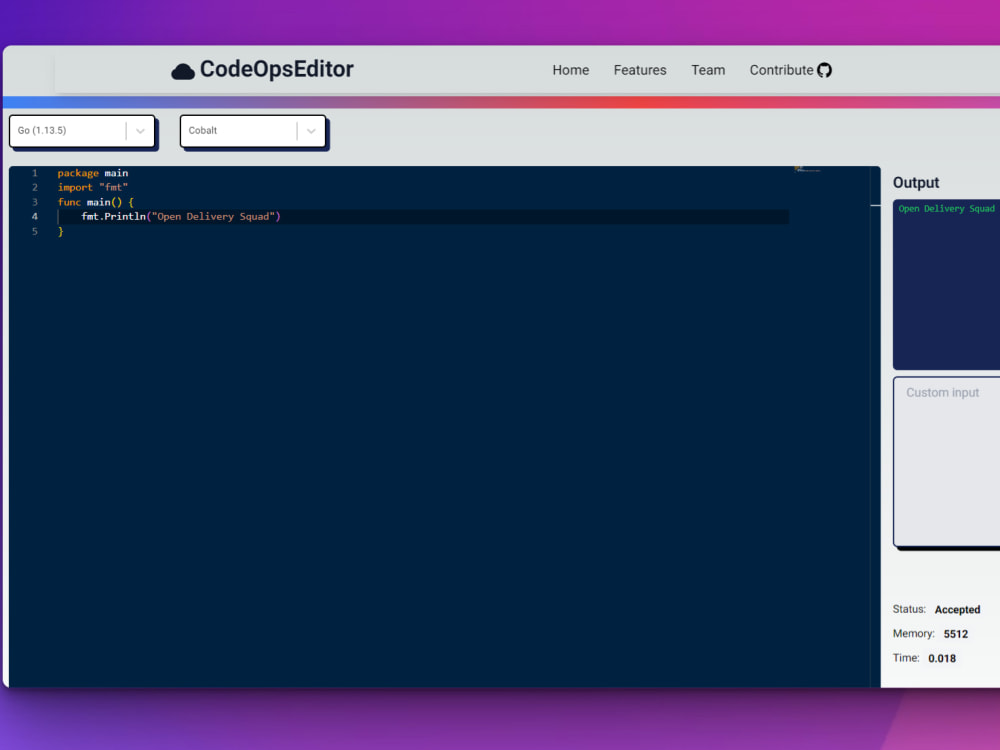Viewport: 1000px width, 750px height.
Task: Click the fmt.Println code statement
Action: [x=181, y=217]
